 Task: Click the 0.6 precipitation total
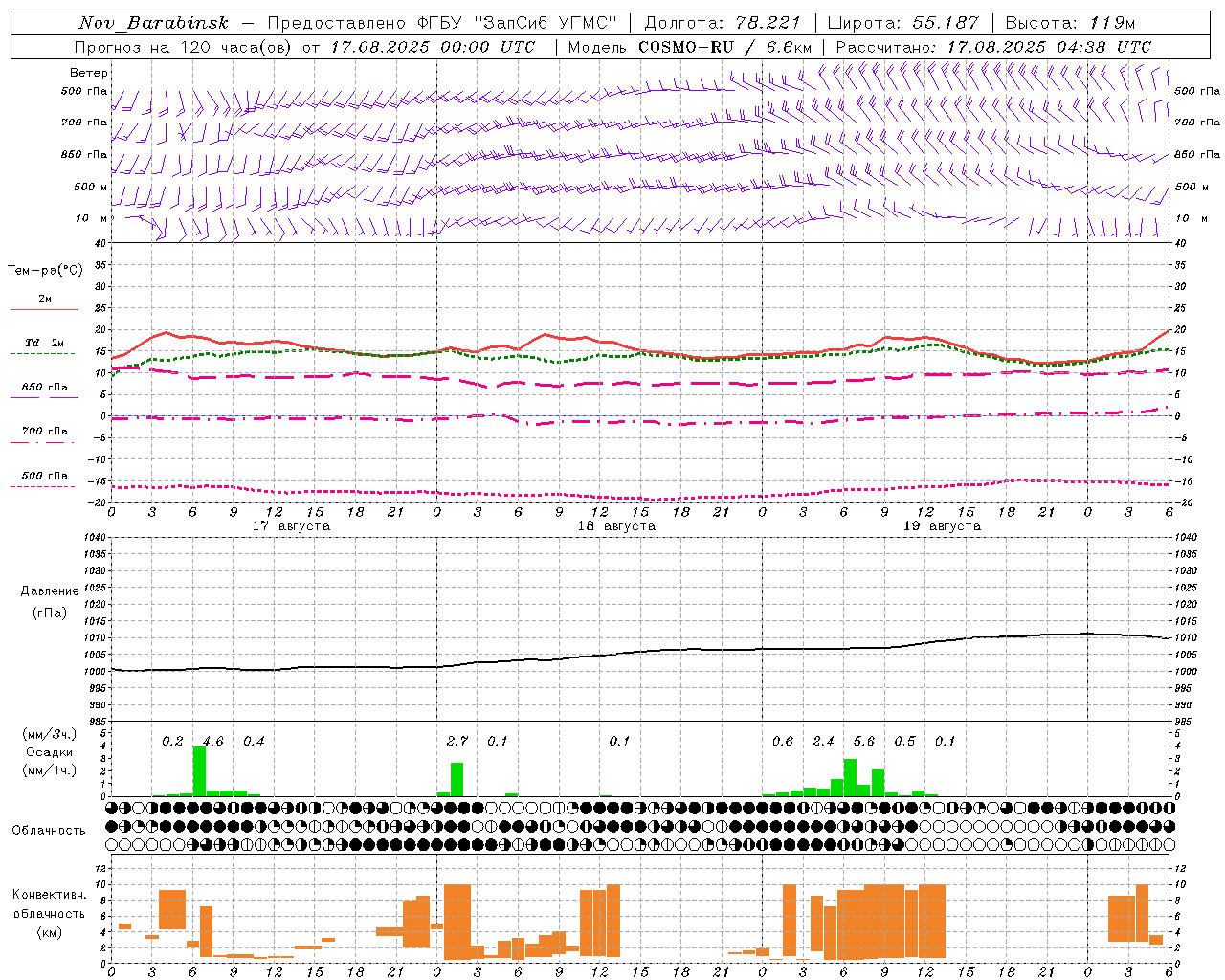tap(783, 742)
